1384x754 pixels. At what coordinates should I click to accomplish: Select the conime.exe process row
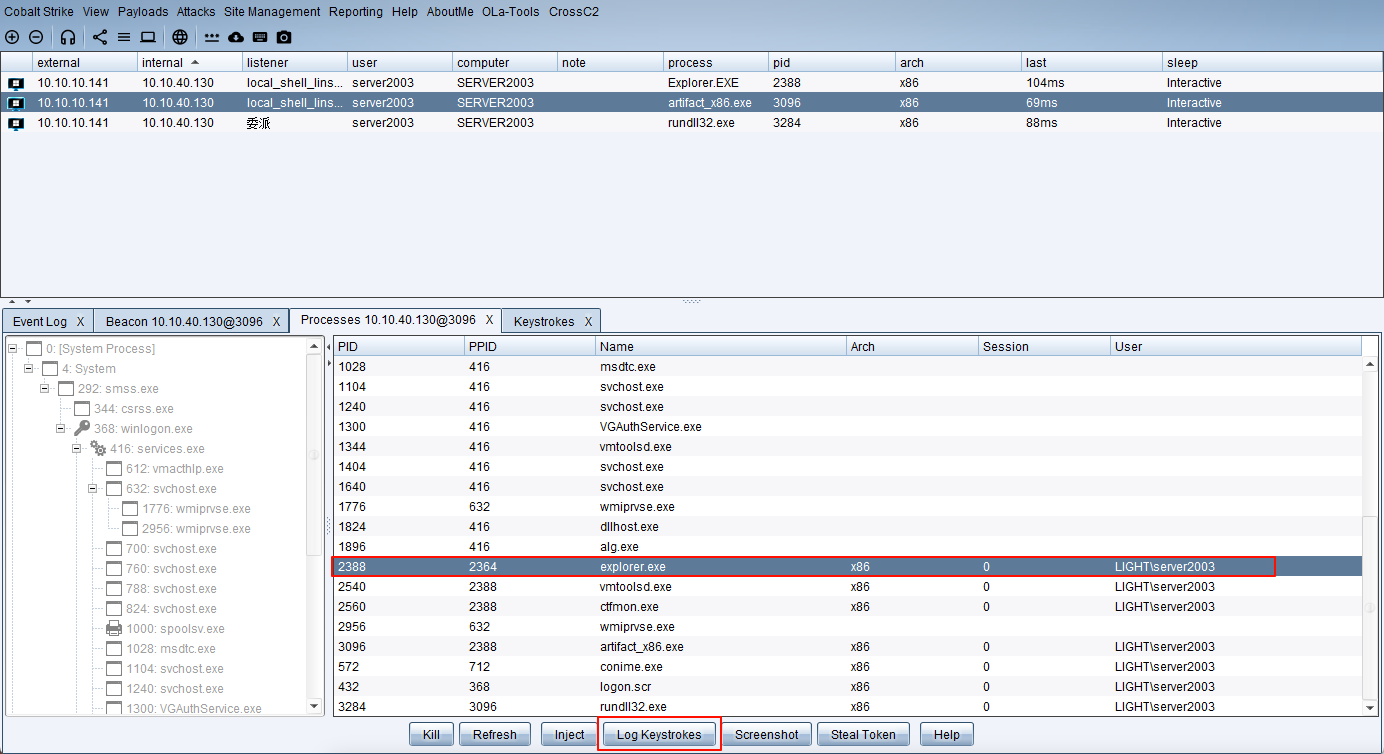tap(849, 667)
